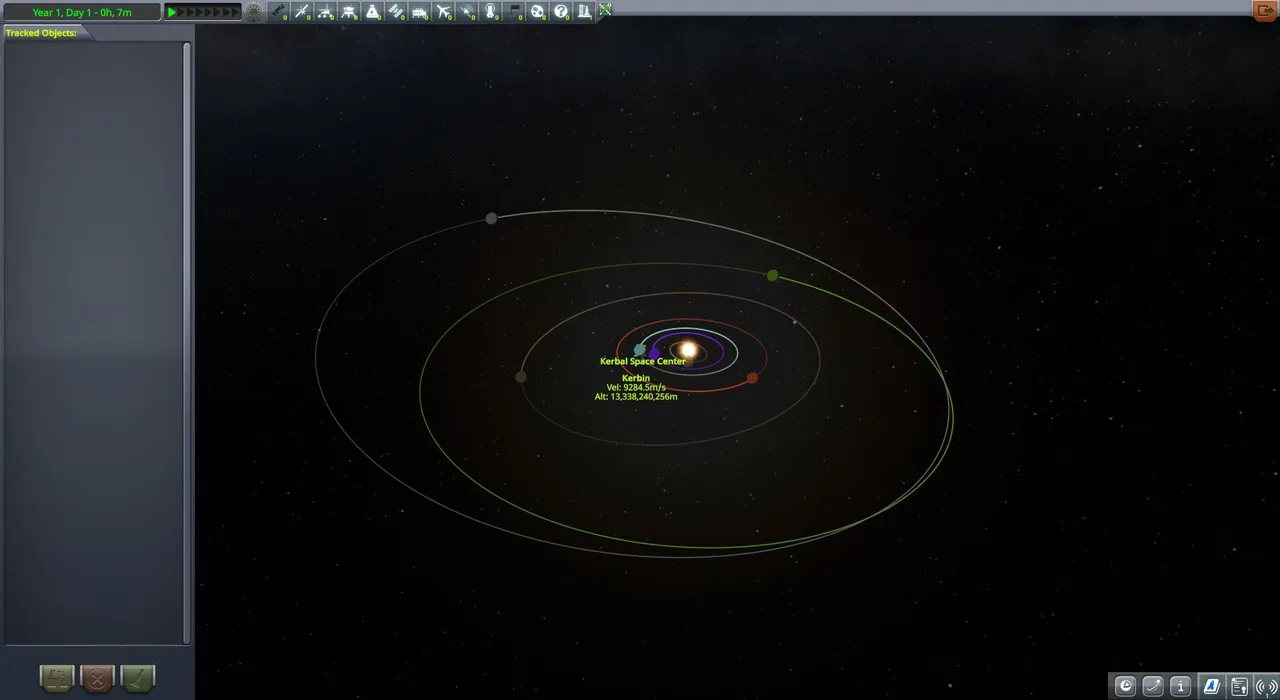This screenshot has height=700, width=1280.
Task: Click the first time warp arrow
Action: 181,12
